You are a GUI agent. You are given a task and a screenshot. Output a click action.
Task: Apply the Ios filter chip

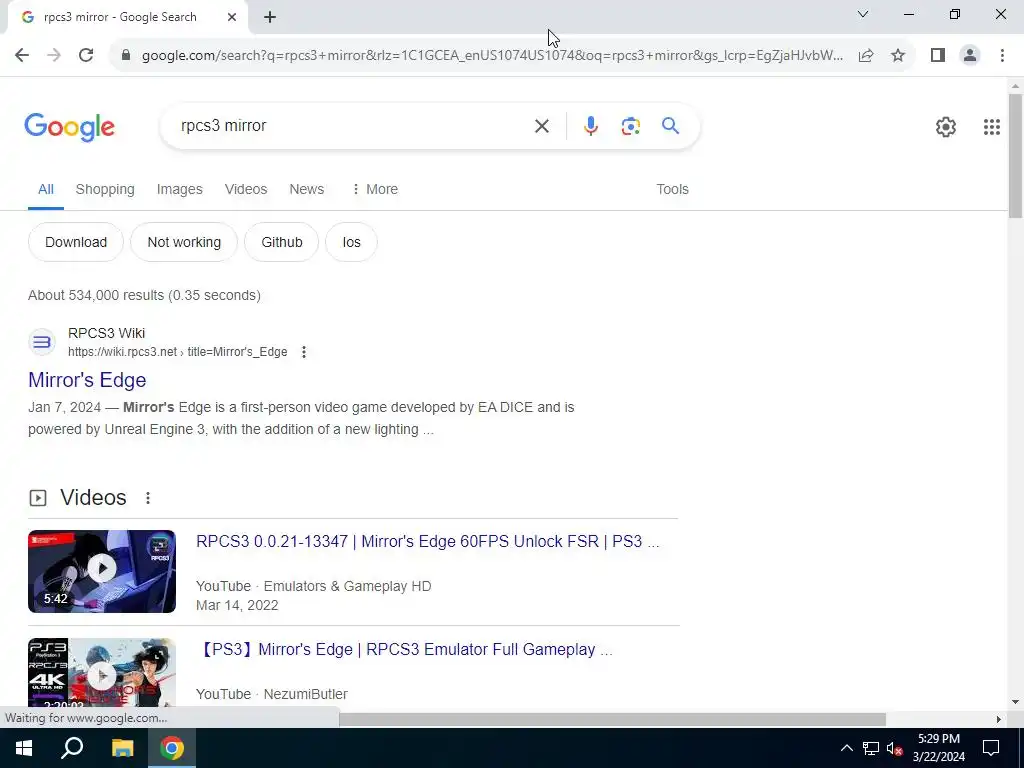coord(351,242)
